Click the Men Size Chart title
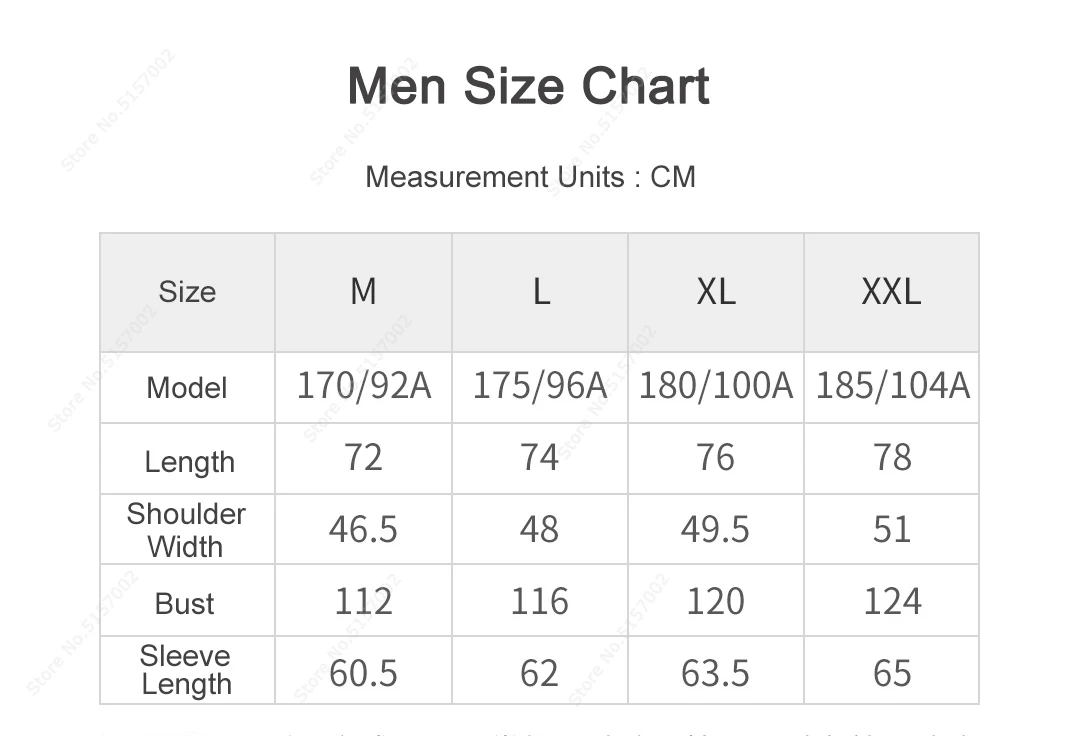The width and height of the screenshot is (1080, 736). pos(528,86)
